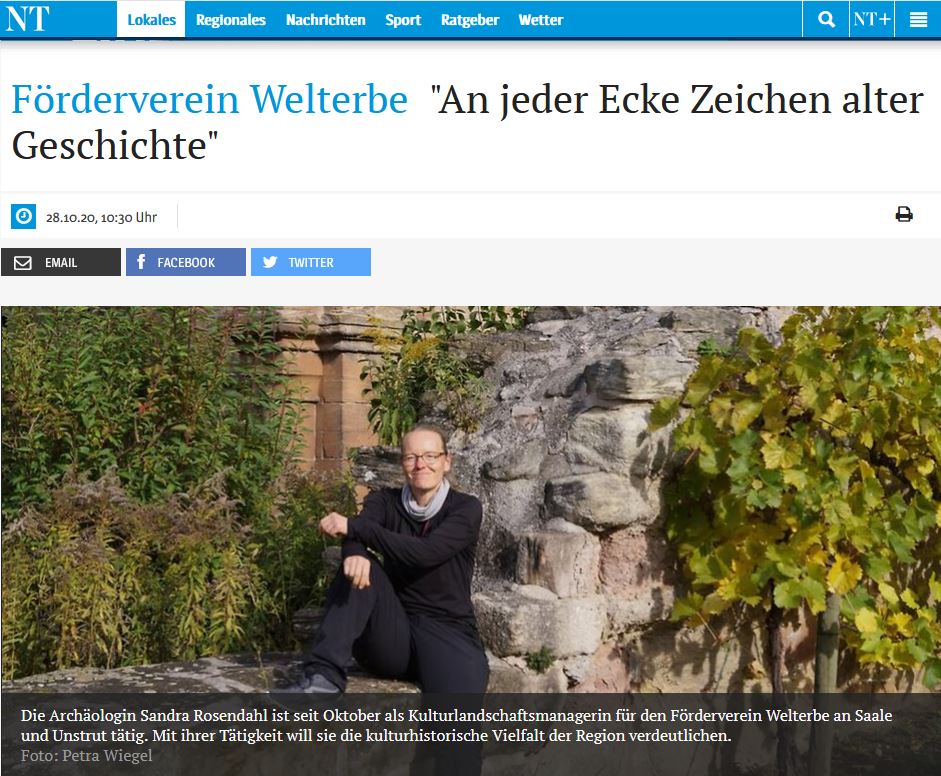The width and height of the screenshot is (941, 776).
Task: Open the Ratgeber menu item
Action: (470, 20)
